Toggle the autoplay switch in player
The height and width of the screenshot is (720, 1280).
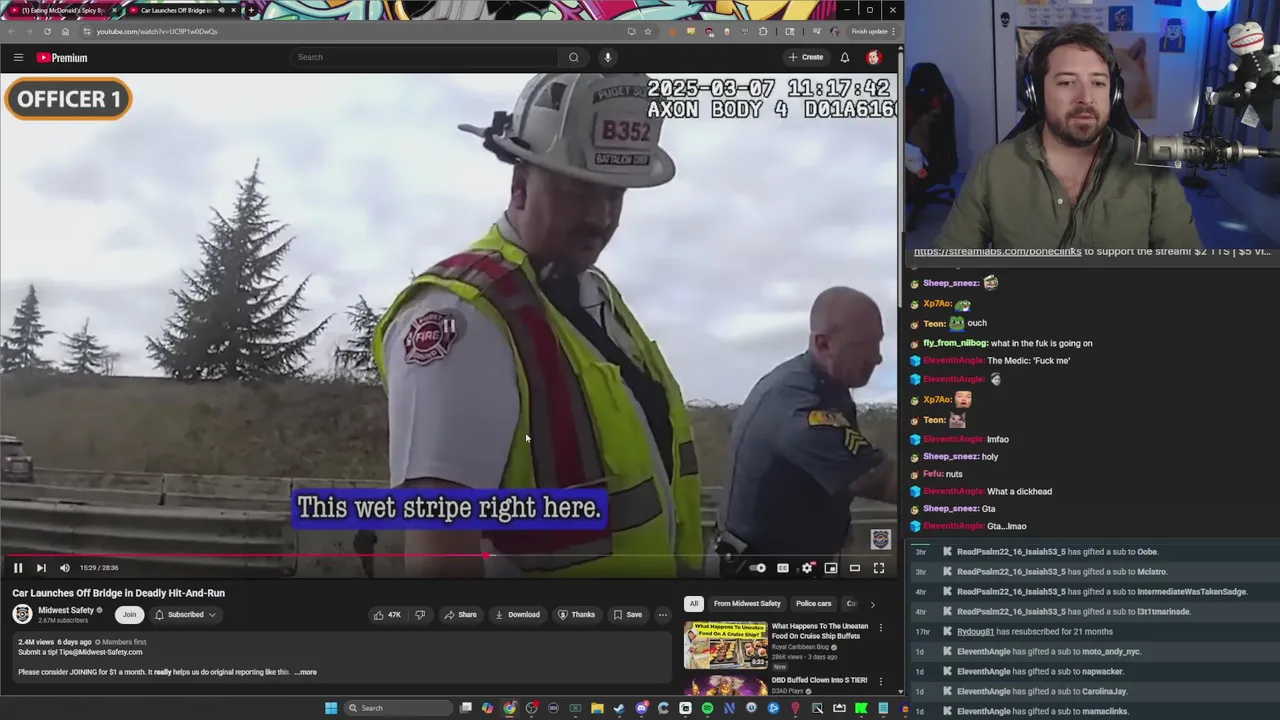pos(758,568)
